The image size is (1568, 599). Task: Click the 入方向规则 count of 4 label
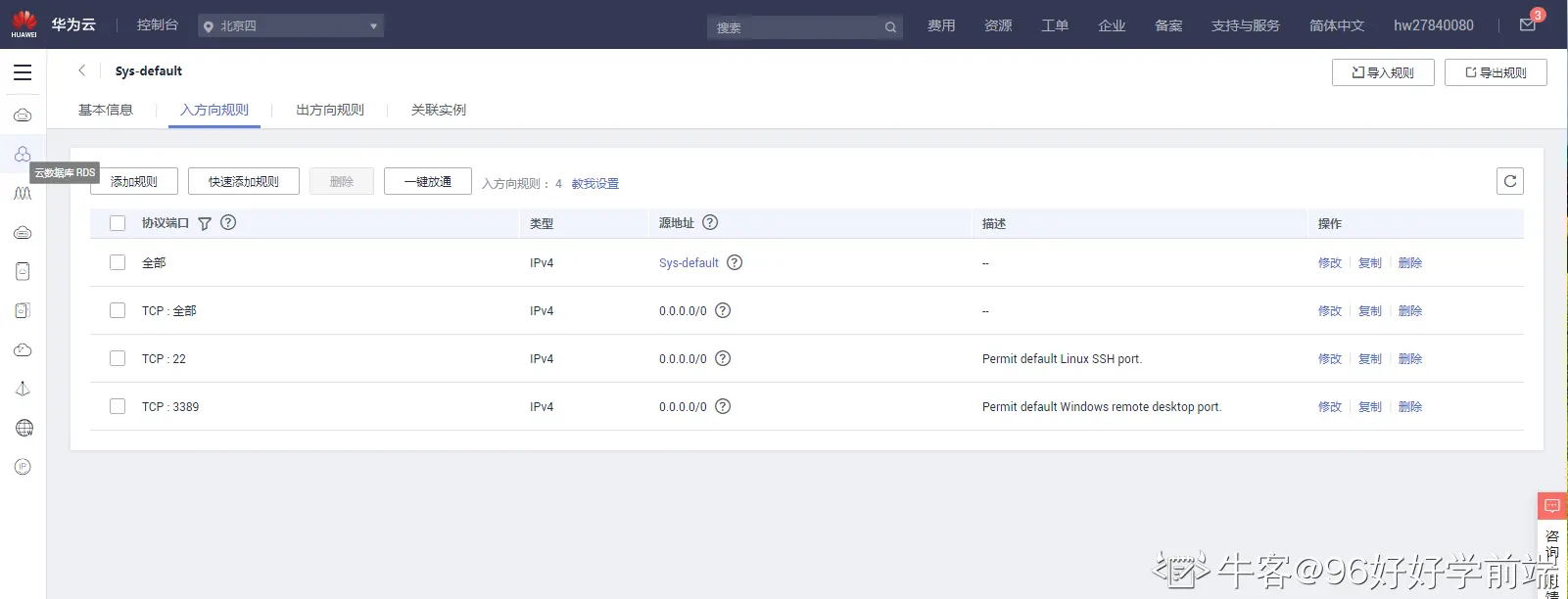522,184
